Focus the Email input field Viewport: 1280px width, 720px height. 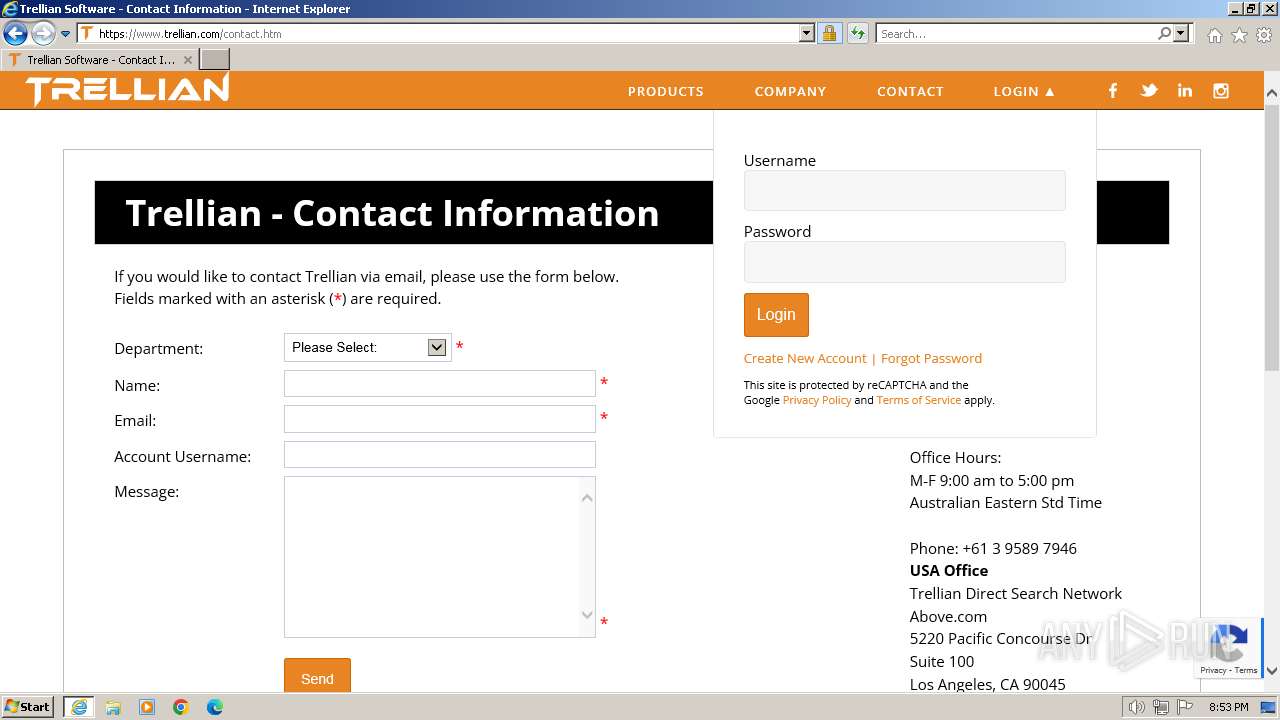coord(440,419)
